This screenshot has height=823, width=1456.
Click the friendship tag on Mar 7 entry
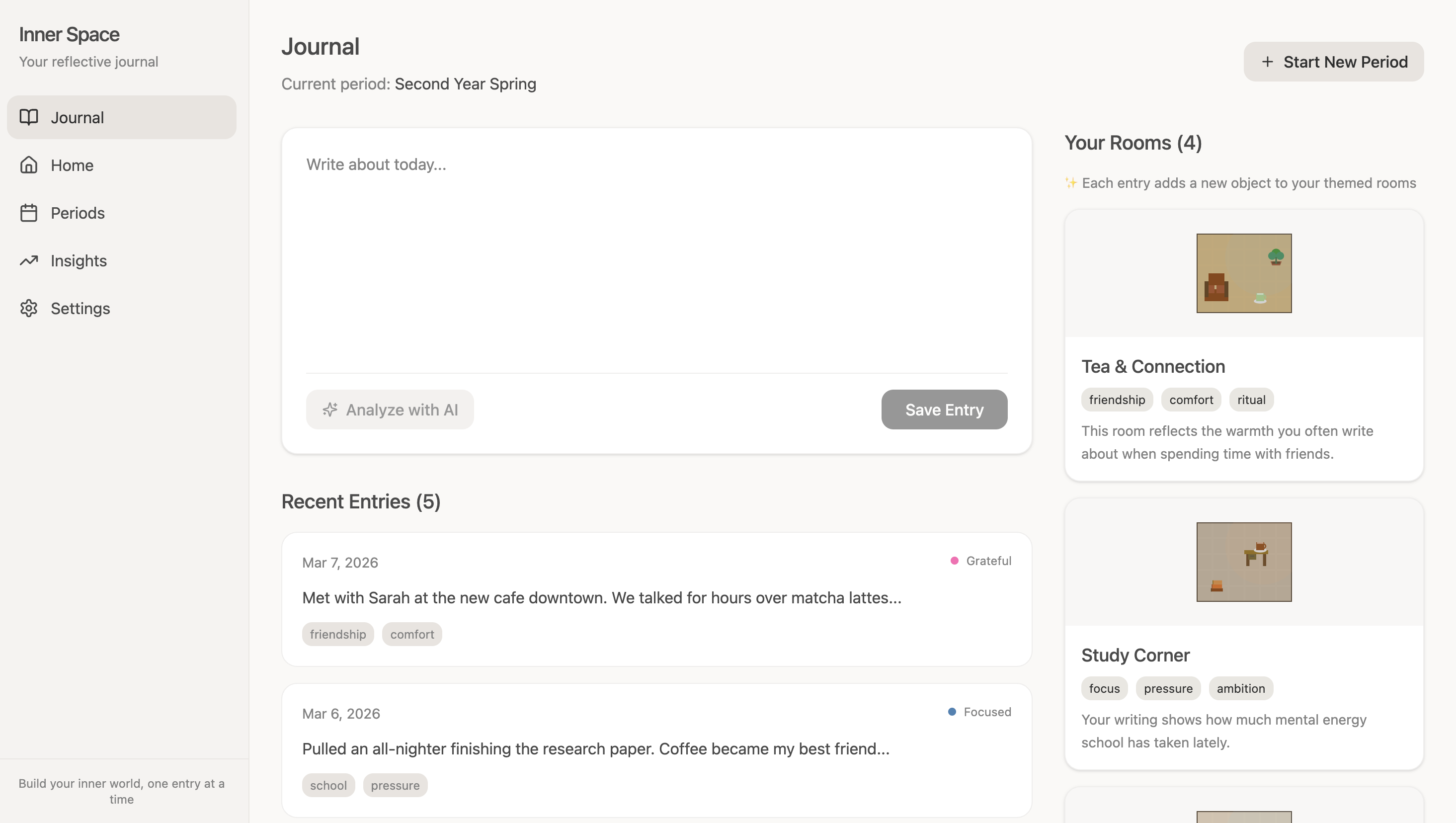(337, 634)
